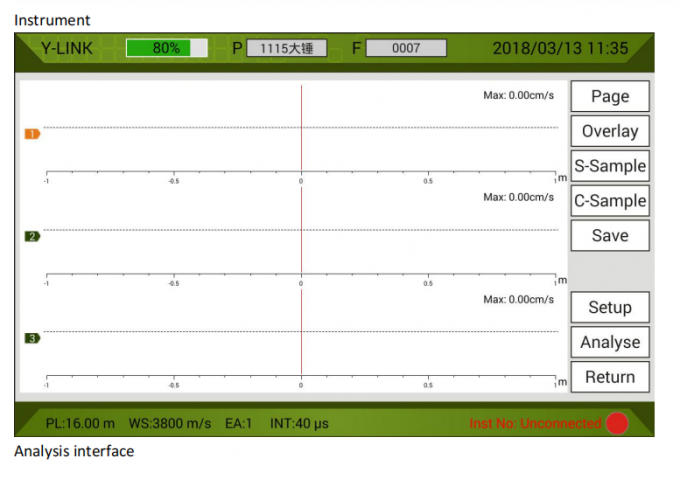Click the green channel 3 marker

click(31, 338)
